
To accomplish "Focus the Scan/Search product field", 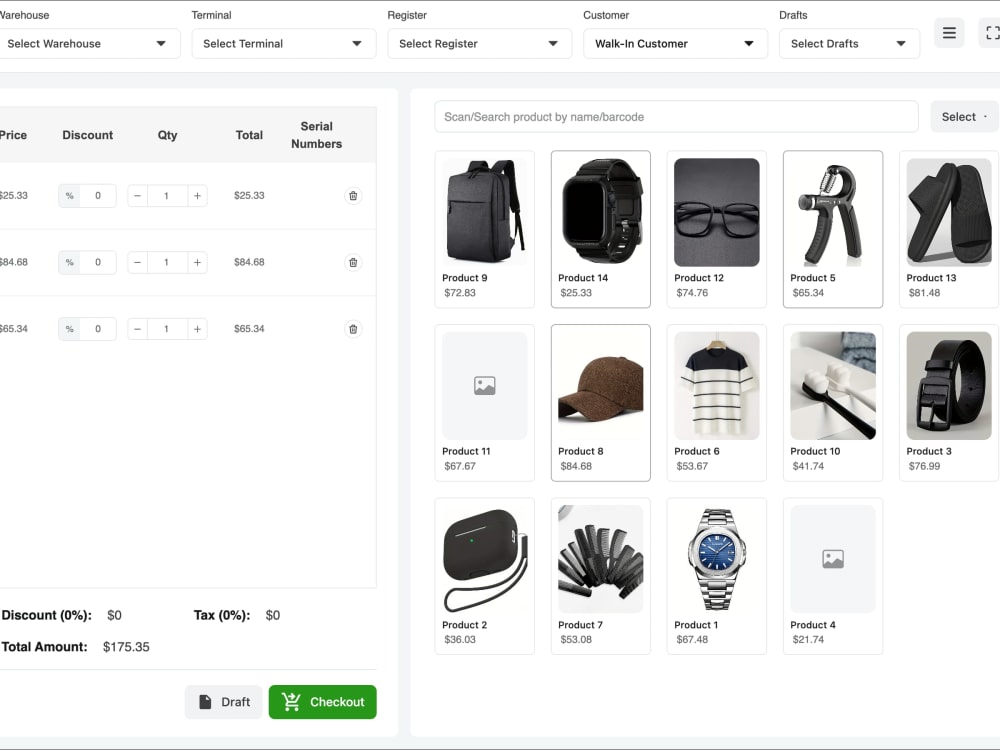I will pos(676,117).
